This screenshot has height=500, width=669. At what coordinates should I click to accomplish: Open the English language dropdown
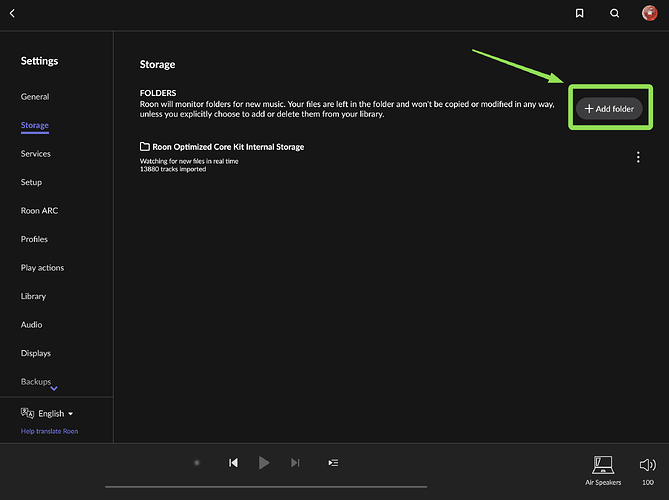[x=55, y=413]
